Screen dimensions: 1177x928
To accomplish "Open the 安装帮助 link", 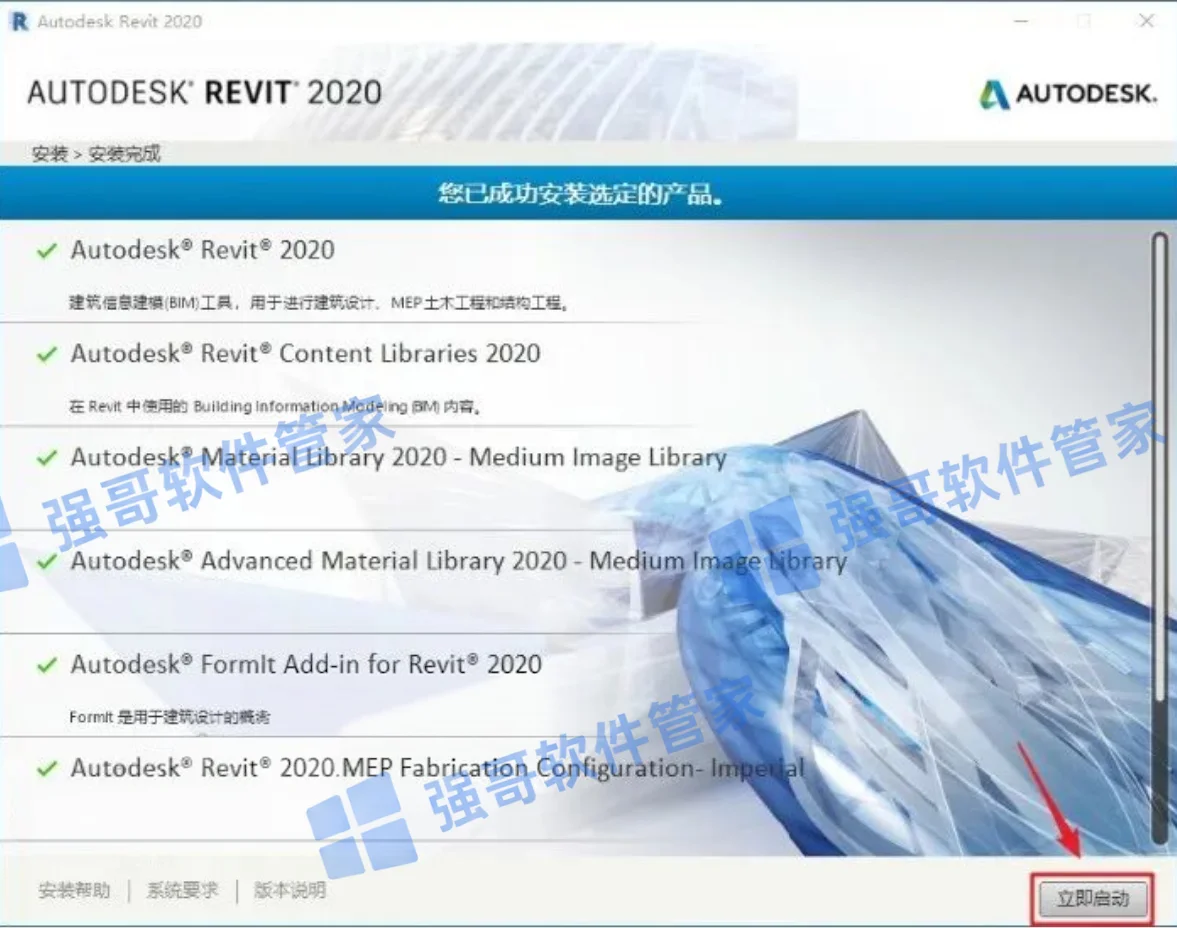I will tap(74, 890).
